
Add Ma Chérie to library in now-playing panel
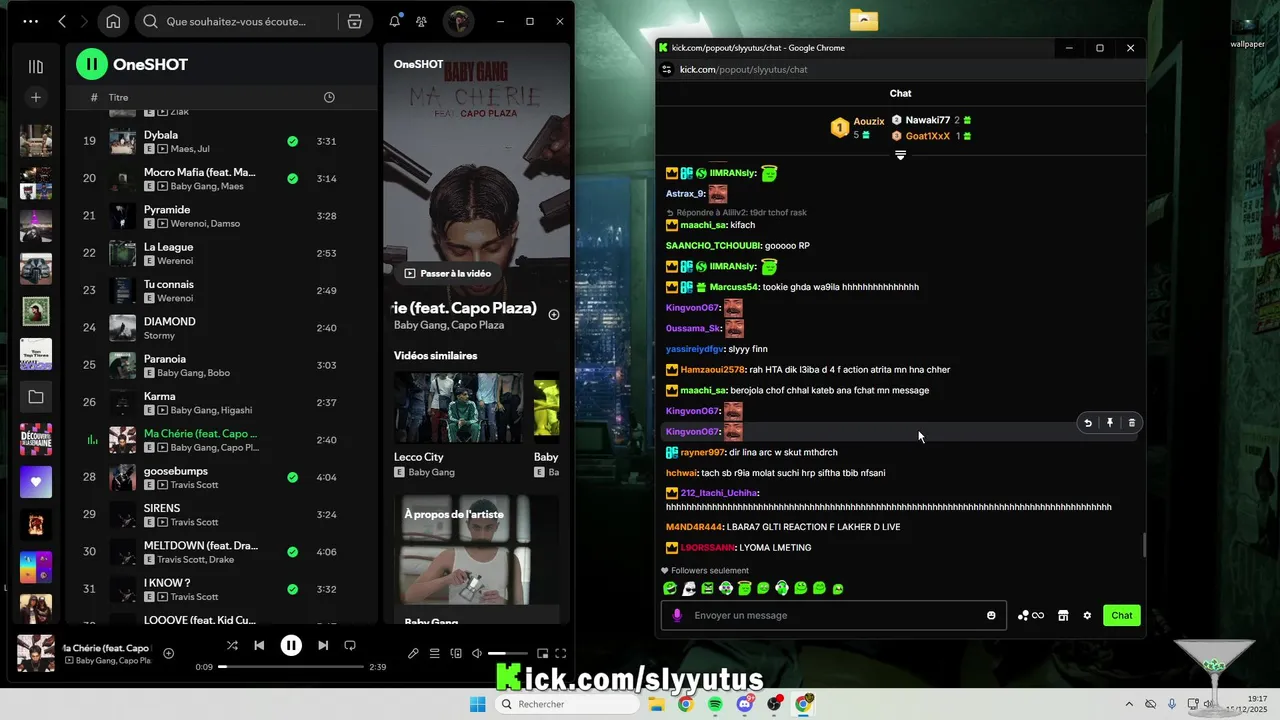[554, 314]
